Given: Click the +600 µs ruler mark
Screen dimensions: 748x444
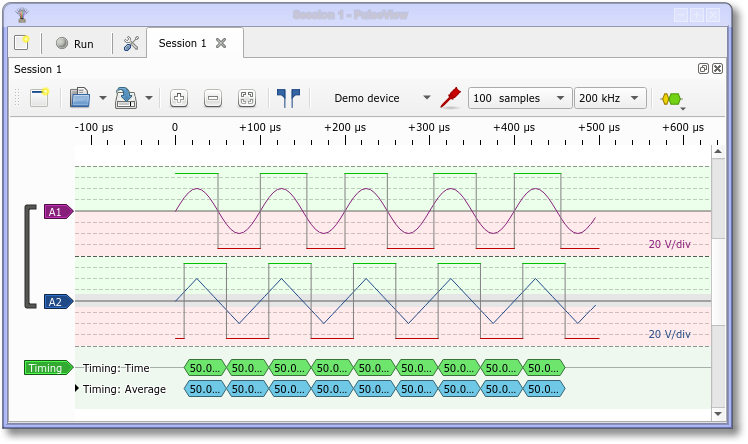Looking at the screenshot, I should click(x=683, y=127).
